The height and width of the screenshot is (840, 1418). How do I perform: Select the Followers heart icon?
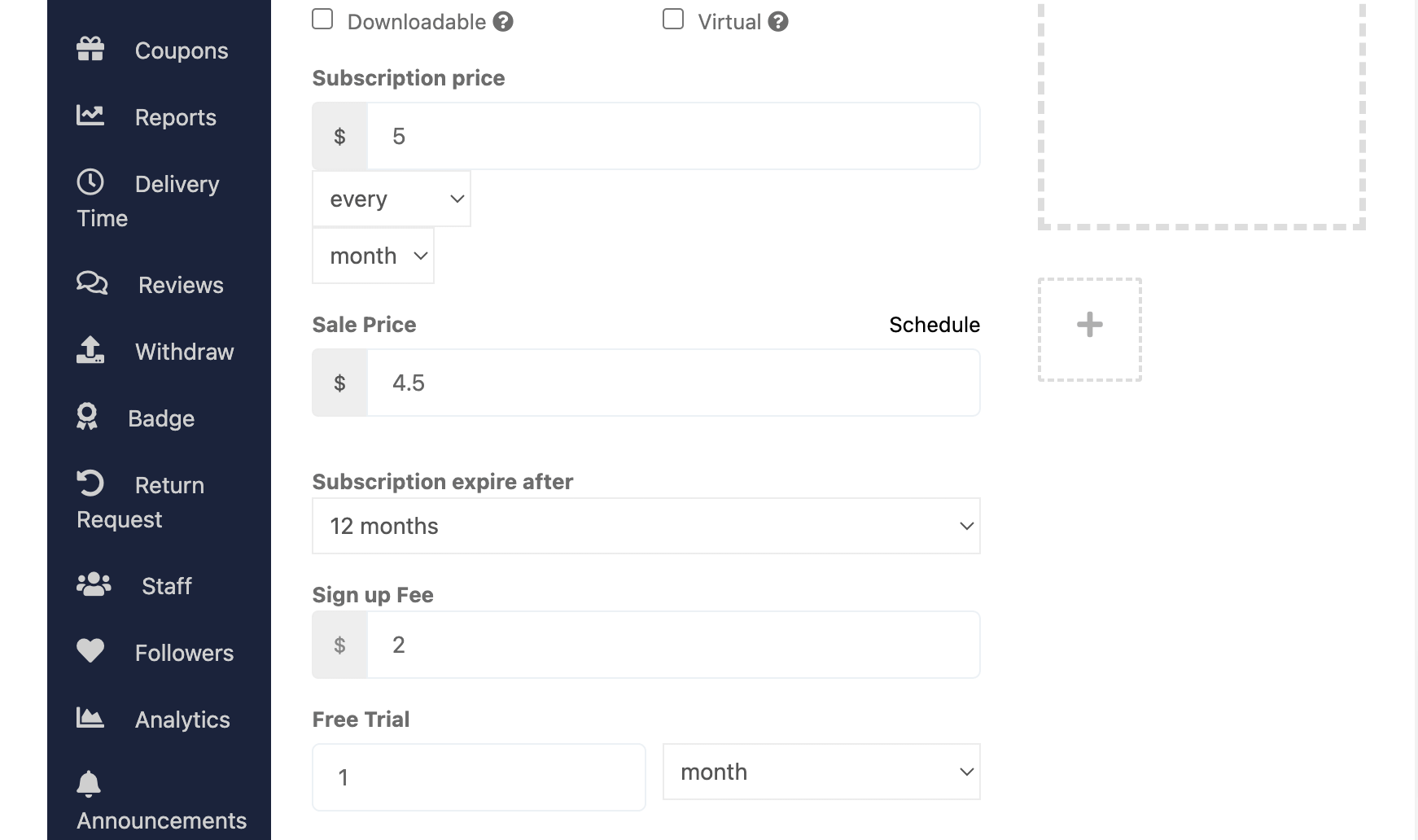(90, 651)
